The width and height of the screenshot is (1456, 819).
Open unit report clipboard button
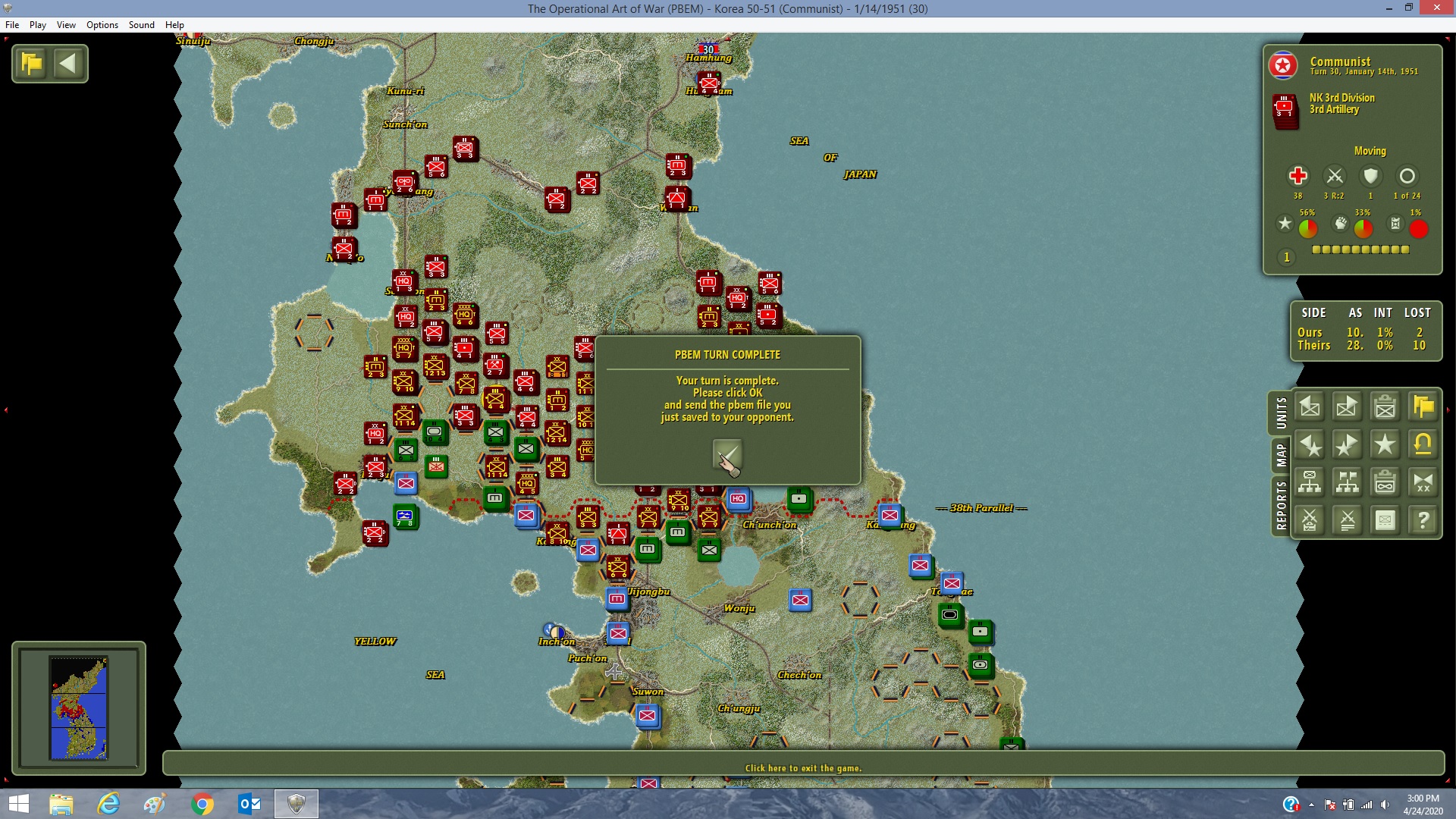[x=1385, y=406]
